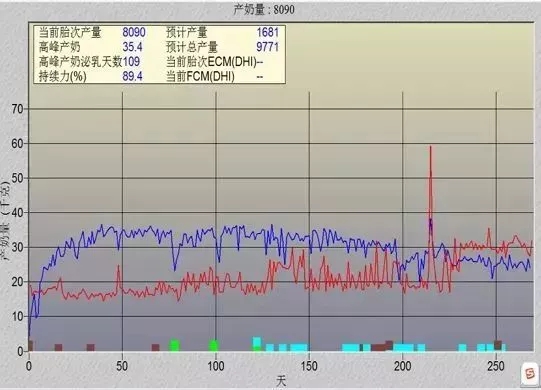
Task: Select the '当前胎次产量' label in info box
Action: (70, 32)
